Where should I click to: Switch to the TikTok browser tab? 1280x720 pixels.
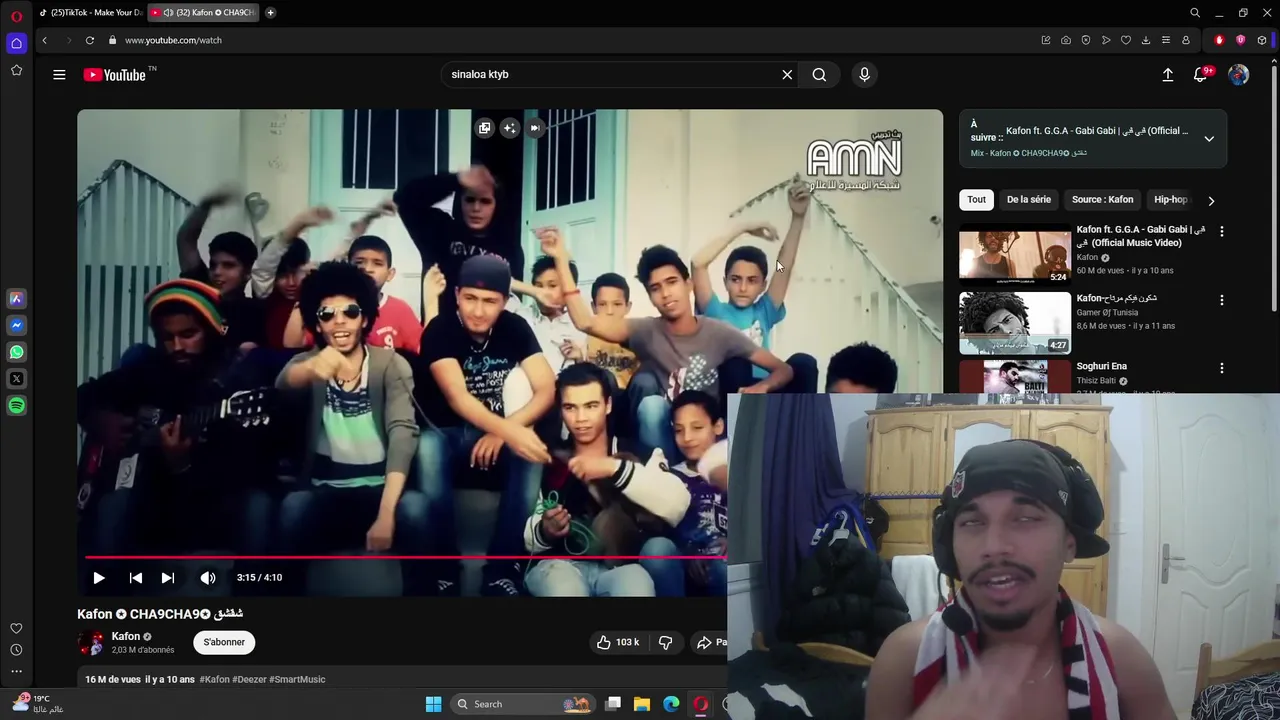pyautogui.click(x=90, y=13)
